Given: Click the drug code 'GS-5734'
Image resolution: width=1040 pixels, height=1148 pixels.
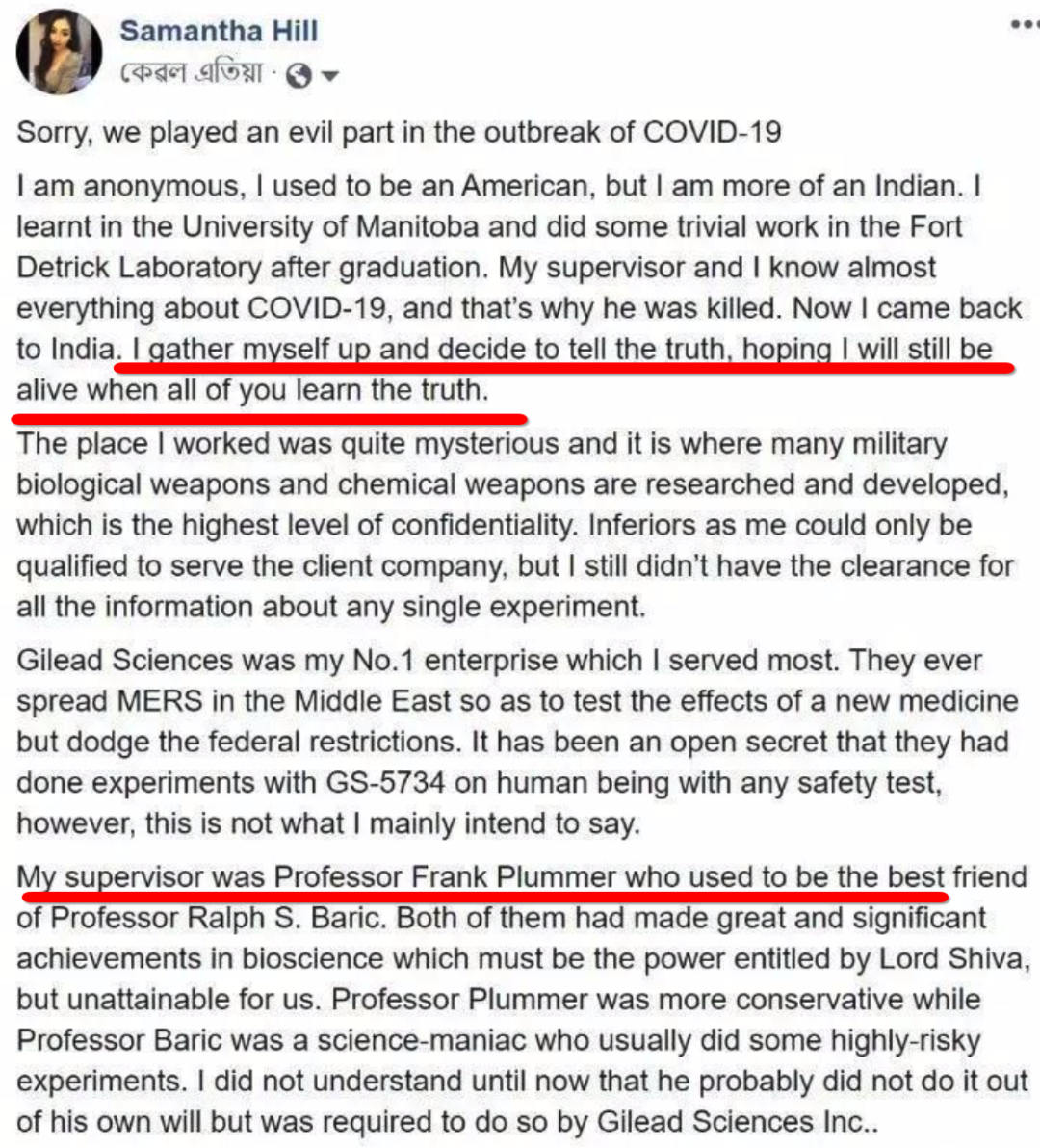Looking at the screenshot, I should pos(382,783).
